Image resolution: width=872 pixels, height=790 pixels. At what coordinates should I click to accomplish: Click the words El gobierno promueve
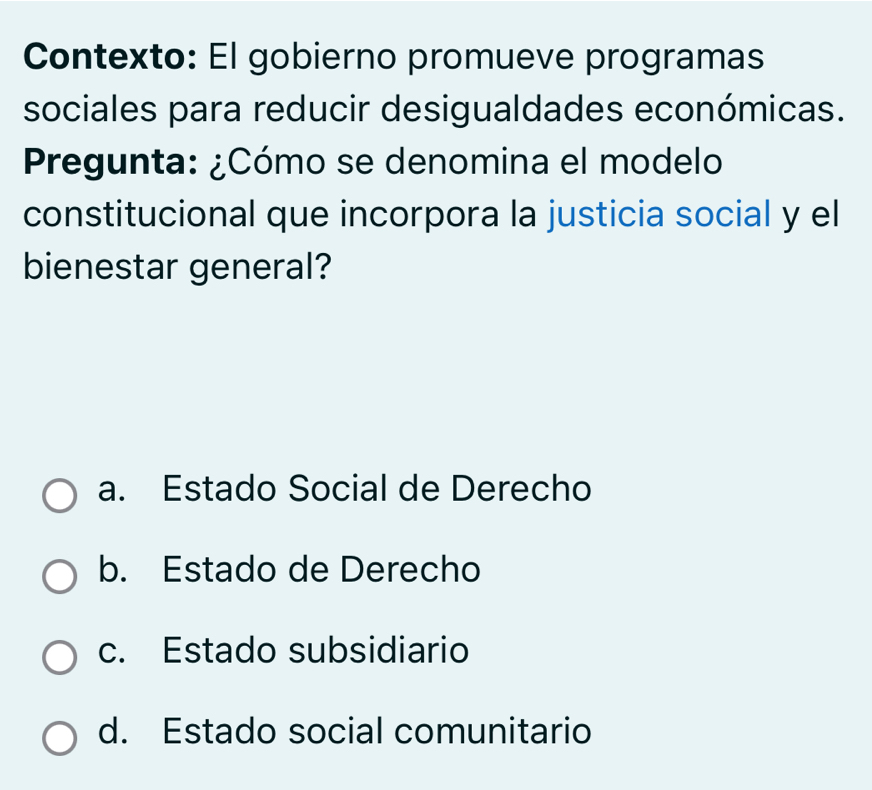coord(392,57)
